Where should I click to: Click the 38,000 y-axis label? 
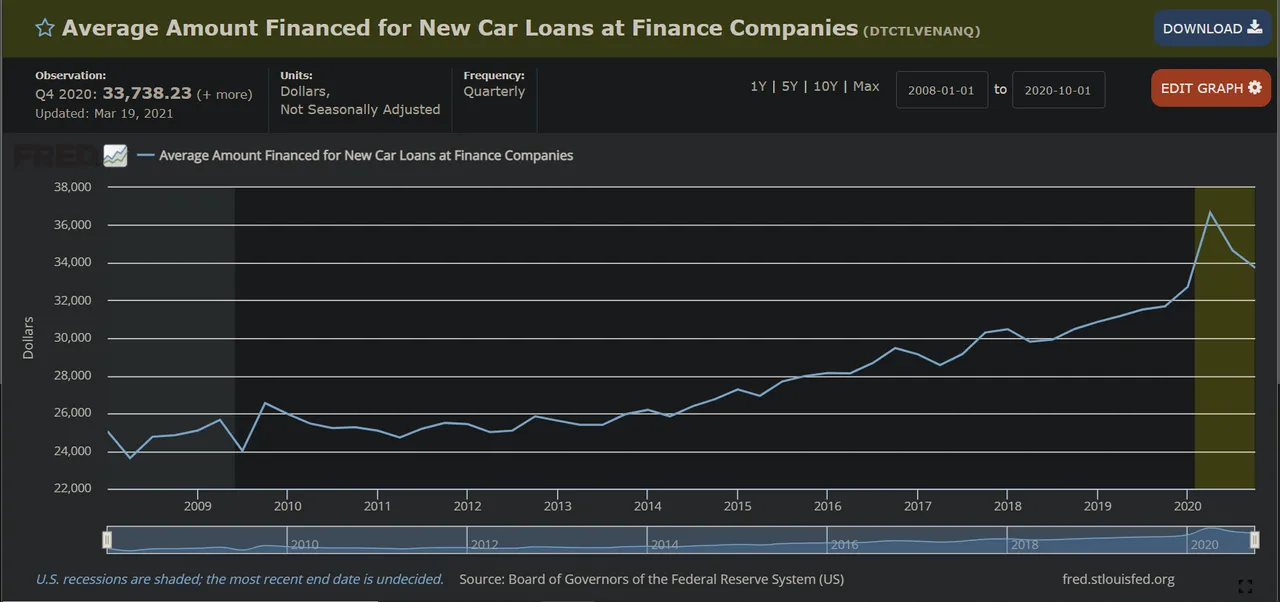(71, 187)
